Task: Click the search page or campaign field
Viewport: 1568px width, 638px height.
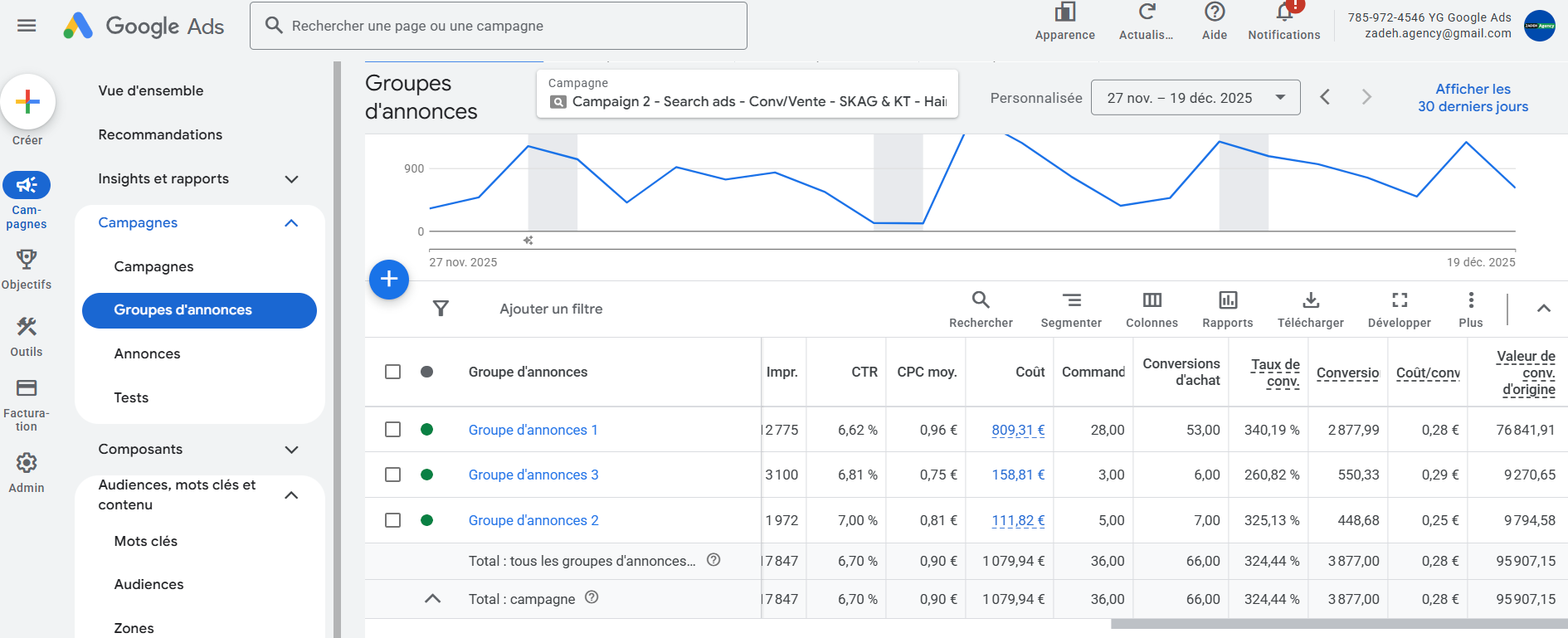Action: click(x=498, y=26)
